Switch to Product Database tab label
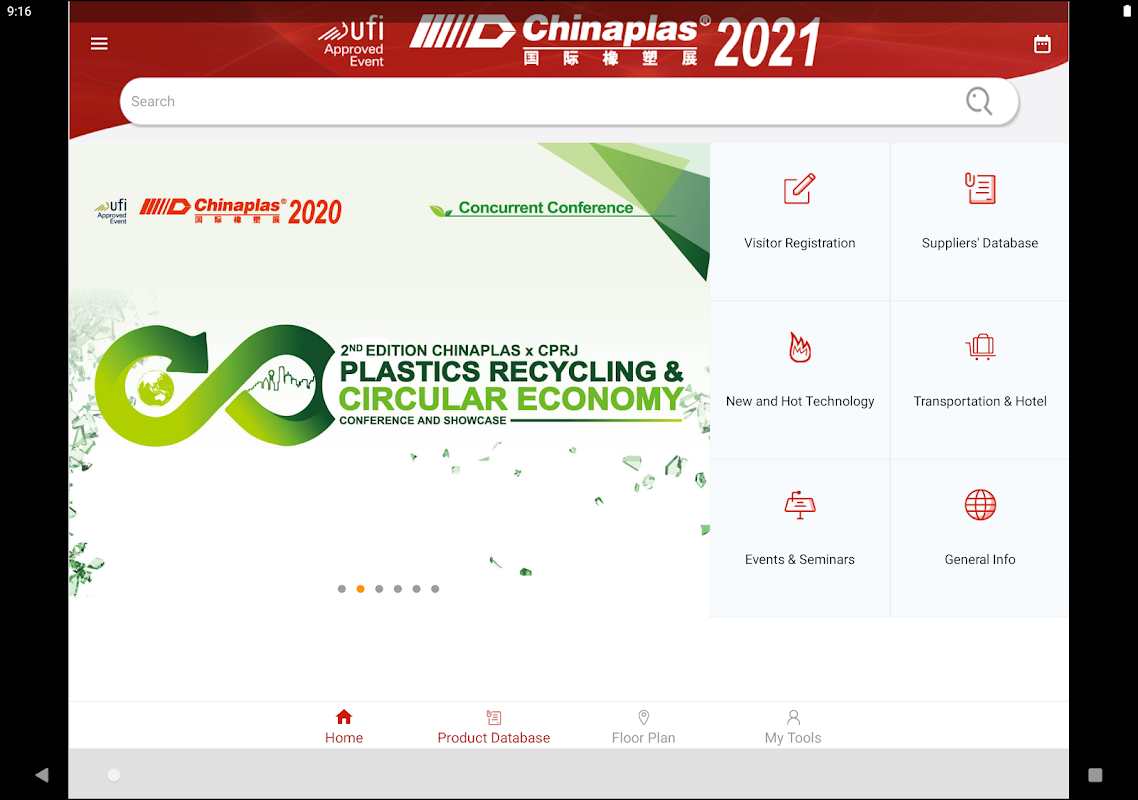This screenshot has height=800, width=1138. [x=494, y=738]
